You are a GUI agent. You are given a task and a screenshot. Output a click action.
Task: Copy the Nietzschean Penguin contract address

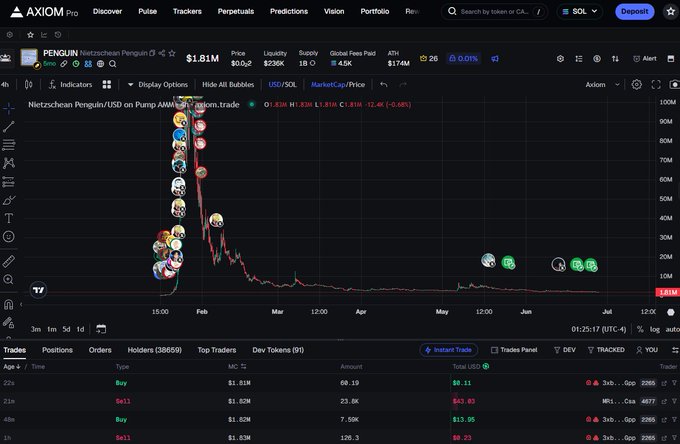(152, 53)
